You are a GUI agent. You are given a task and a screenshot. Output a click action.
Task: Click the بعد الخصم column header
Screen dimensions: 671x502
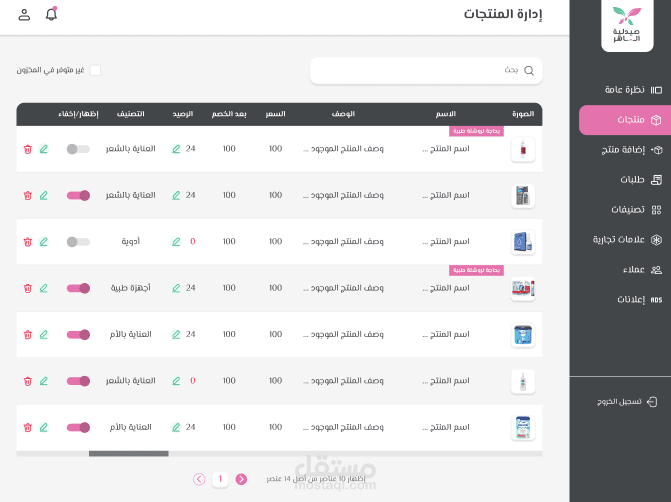[229, 114]
